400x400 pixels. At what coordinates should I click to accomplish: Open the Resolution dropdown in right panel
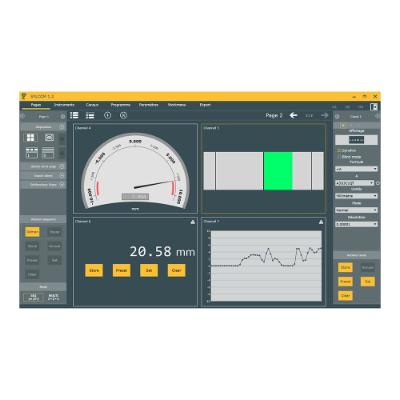tap(356, 224)
